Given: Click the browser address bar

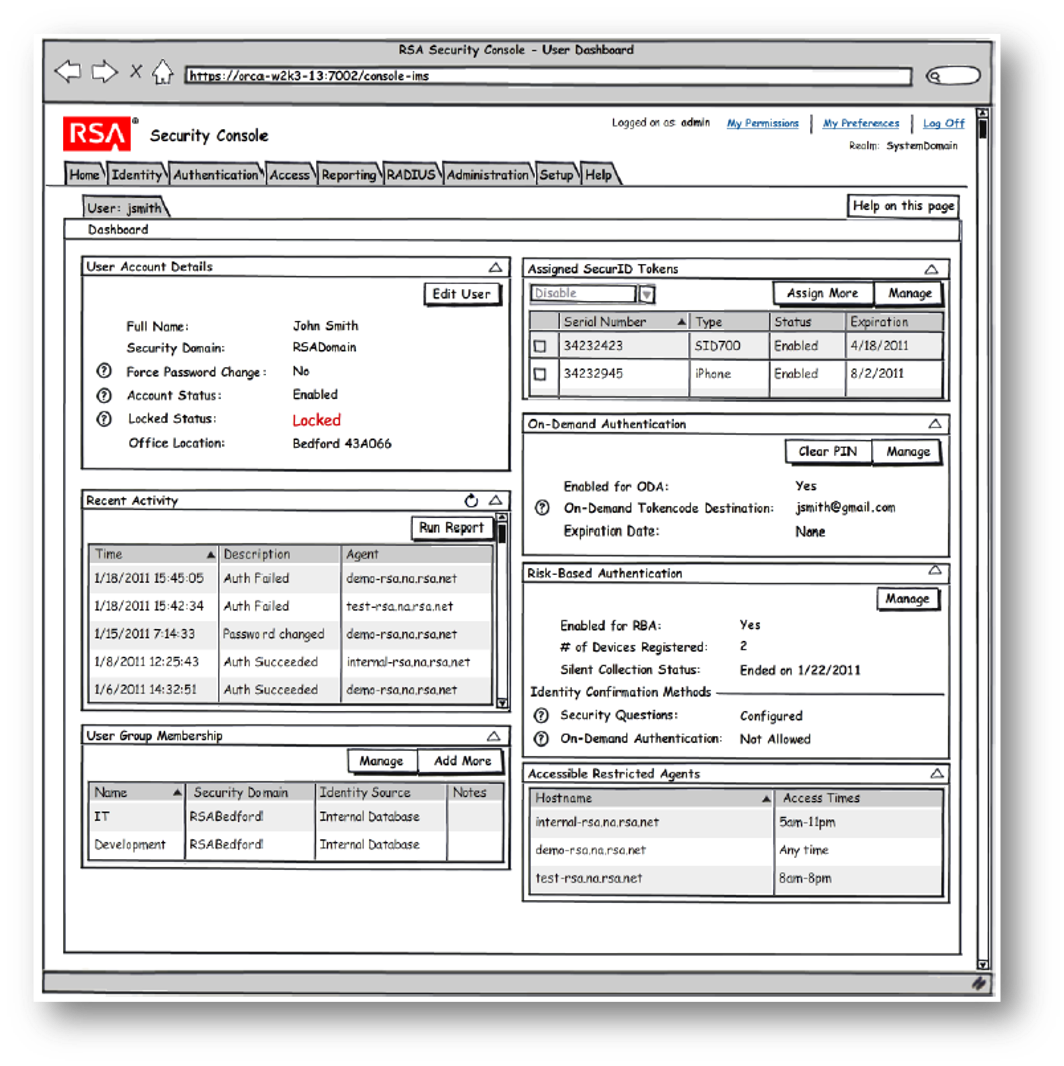Looking at the screenshot, I should tap(549, 76).
